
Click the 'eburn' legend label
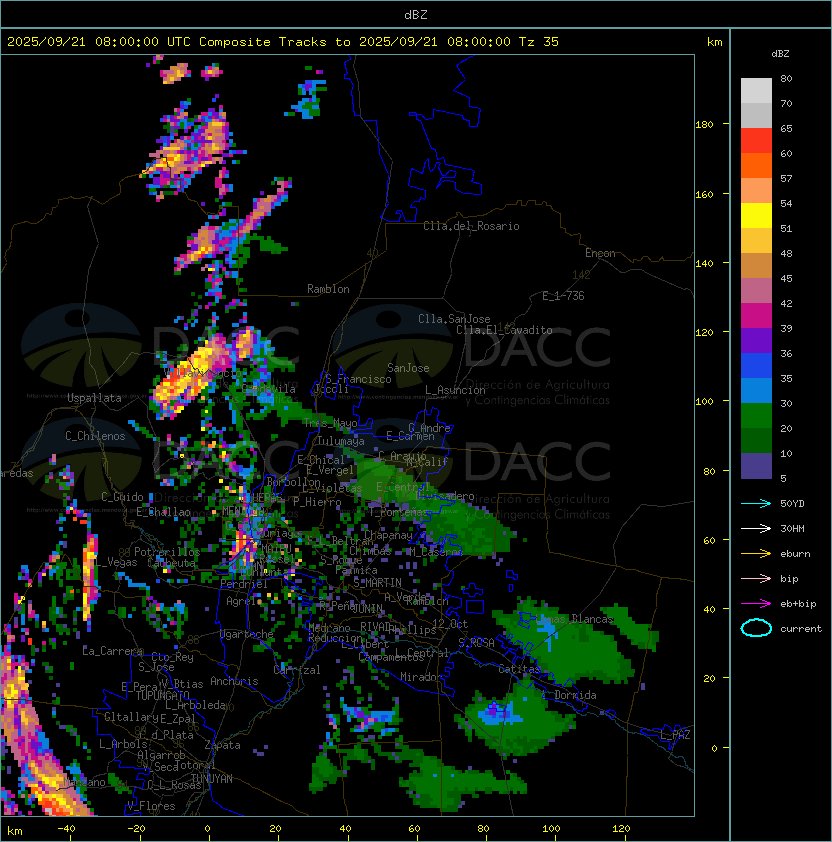click(x=795, y=554)
